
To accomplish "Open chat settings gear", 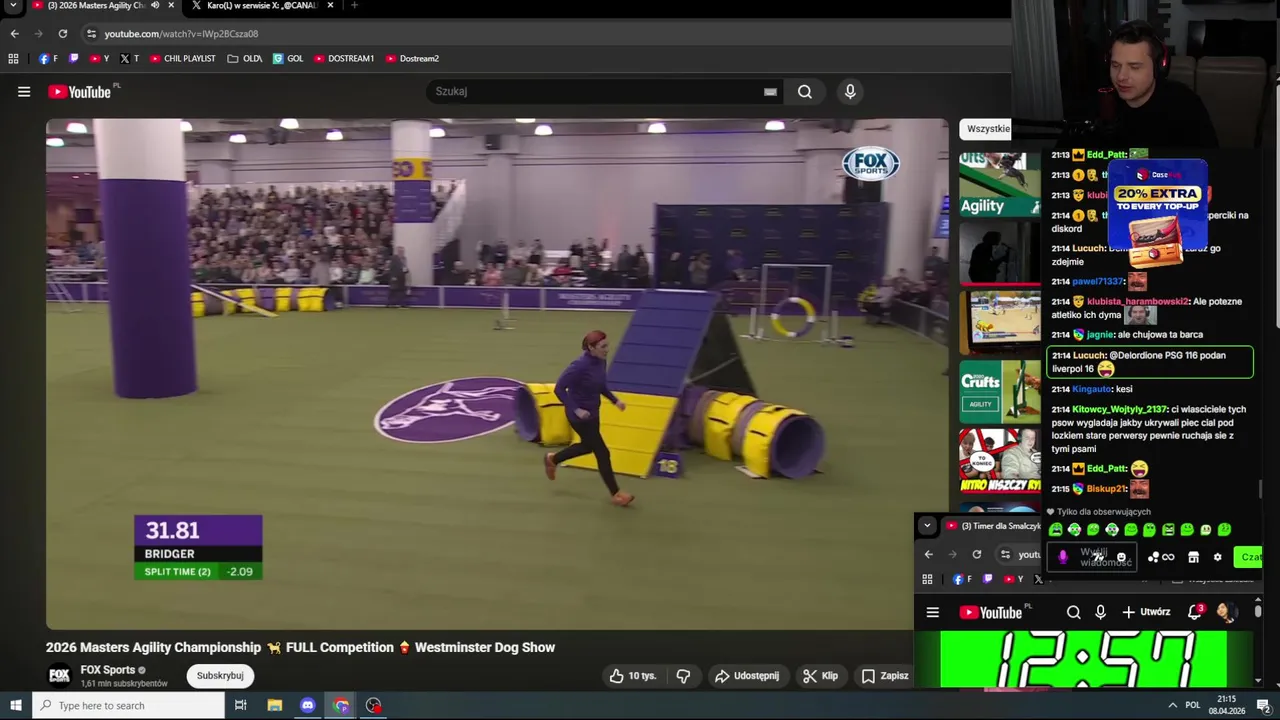I will coord(1217,557).
